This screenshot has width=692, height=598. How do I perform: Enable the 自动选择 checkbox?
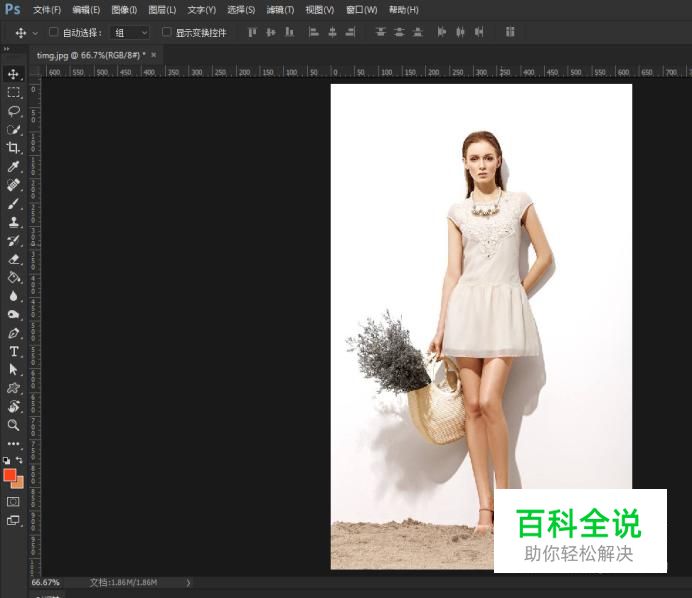tap(54, 33)
